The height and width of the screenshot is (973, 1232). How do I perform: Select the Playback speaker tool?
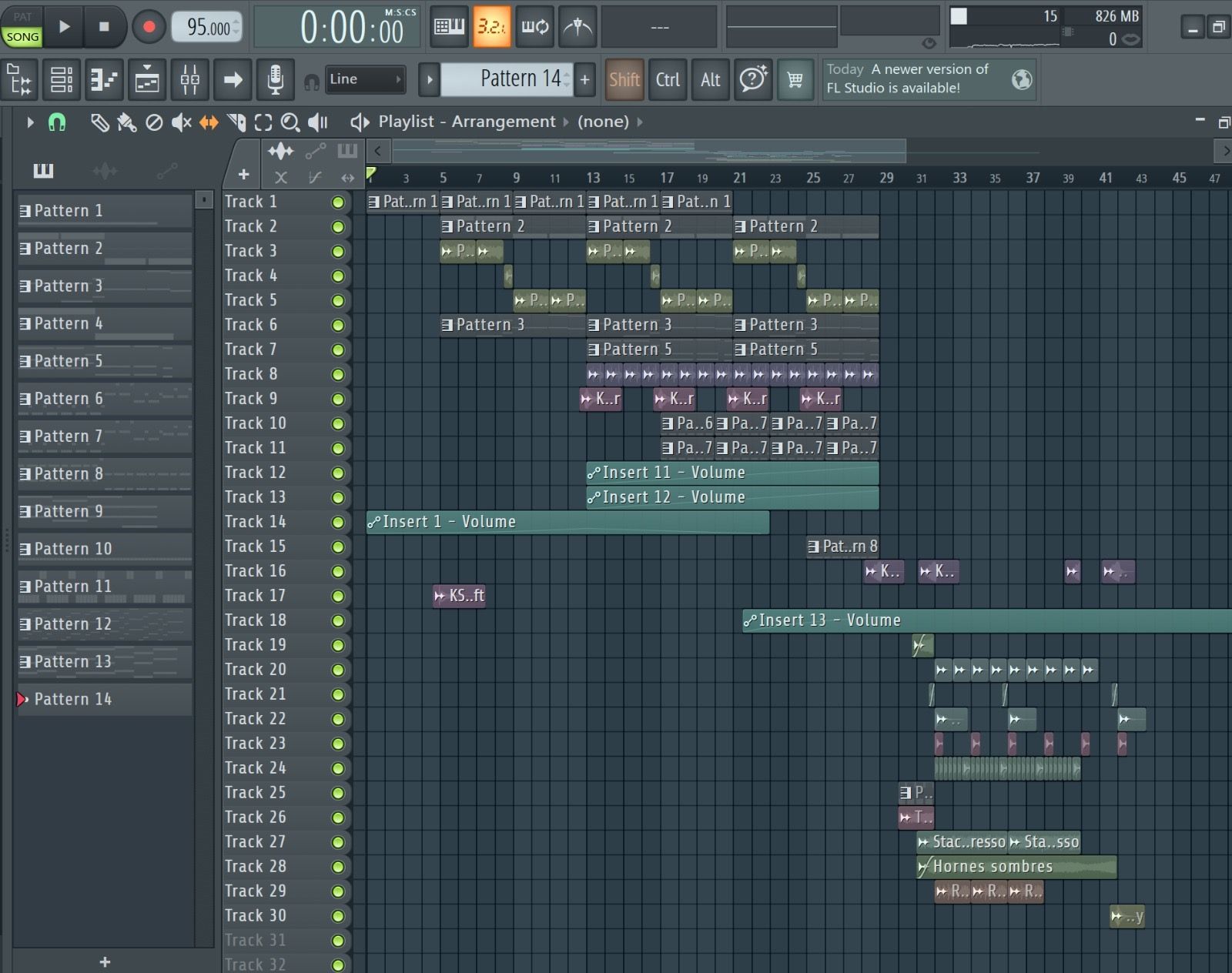(318, 122)
